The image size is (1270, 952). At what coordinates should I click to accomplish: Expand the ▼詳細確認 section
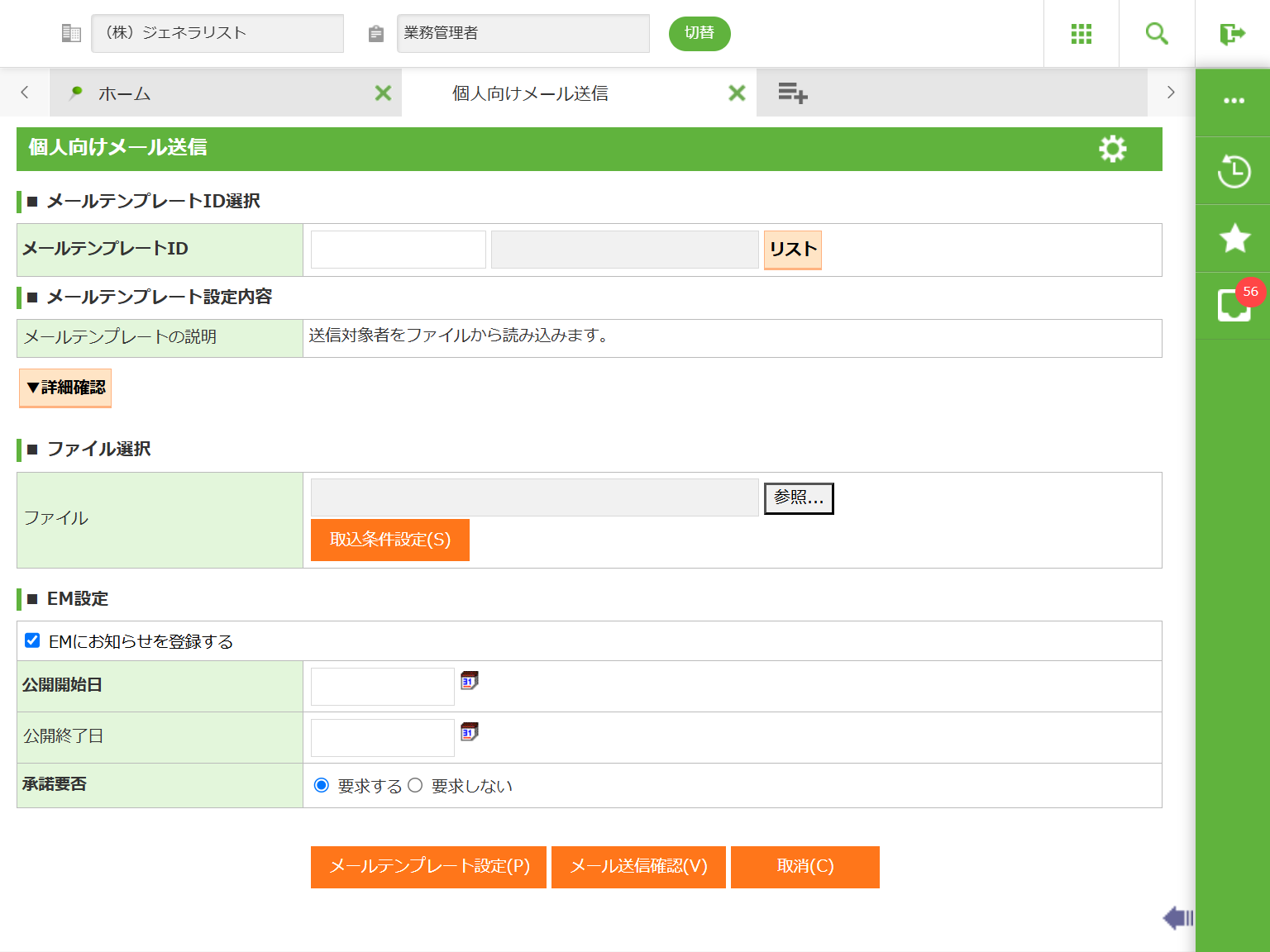click(65, 388)
